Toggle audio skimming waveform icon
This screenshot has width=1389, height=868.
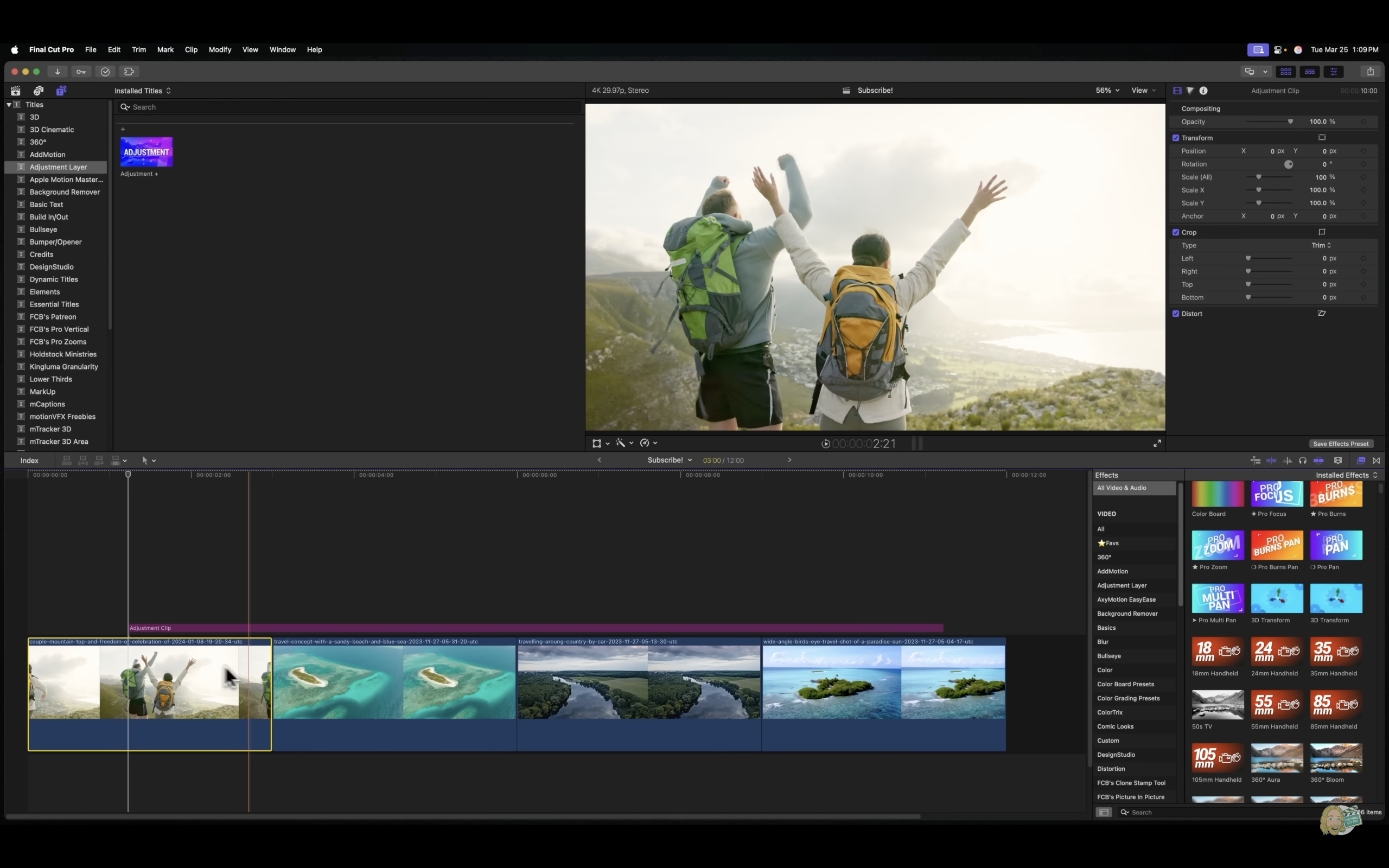[1288, 461]
